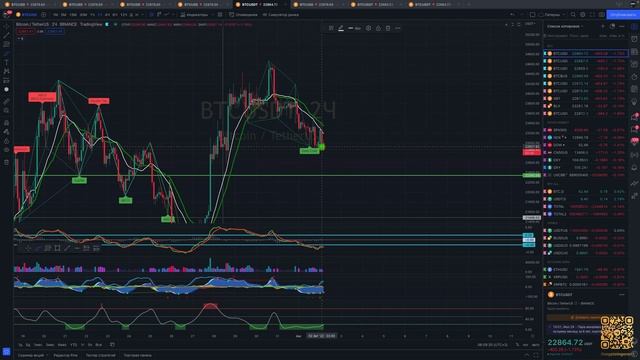Open watchlist more options three dots
The height and width of the screenshot is (360, 640).
pyautogui.click(x=622, y=26)
